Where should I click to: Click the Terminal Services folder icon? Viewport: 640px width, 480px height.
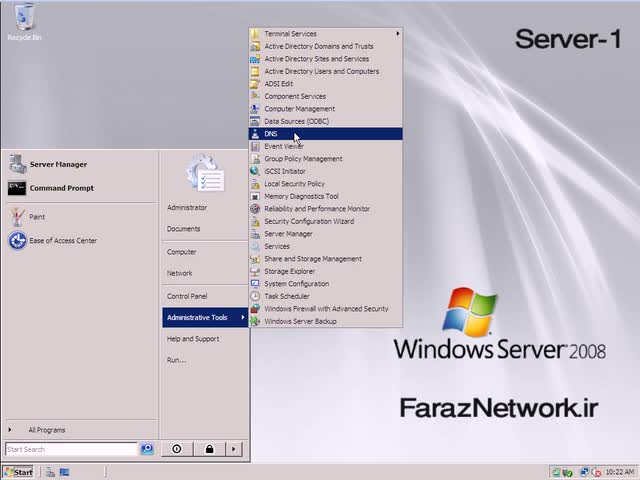point(255,33)
